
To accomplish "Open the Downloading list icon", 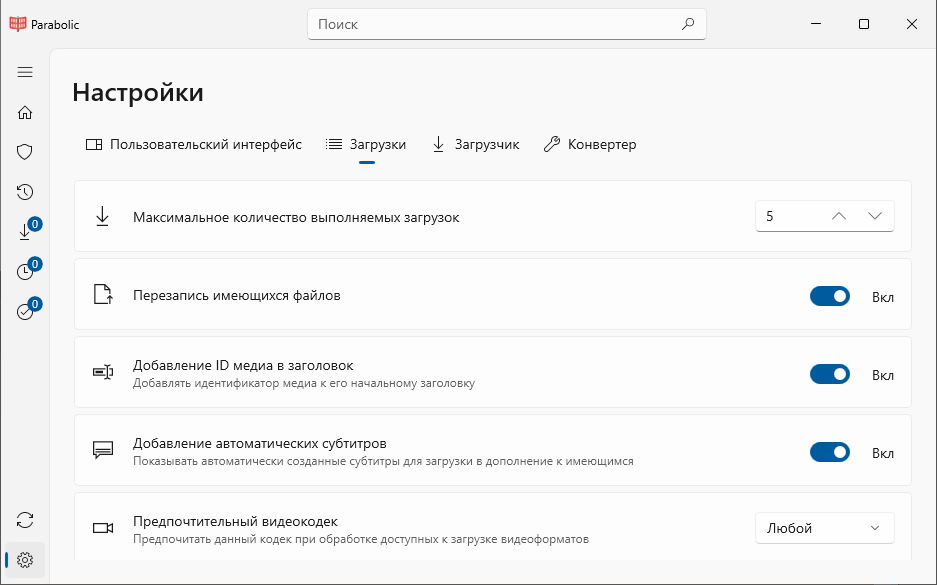I will click(25, 231).
